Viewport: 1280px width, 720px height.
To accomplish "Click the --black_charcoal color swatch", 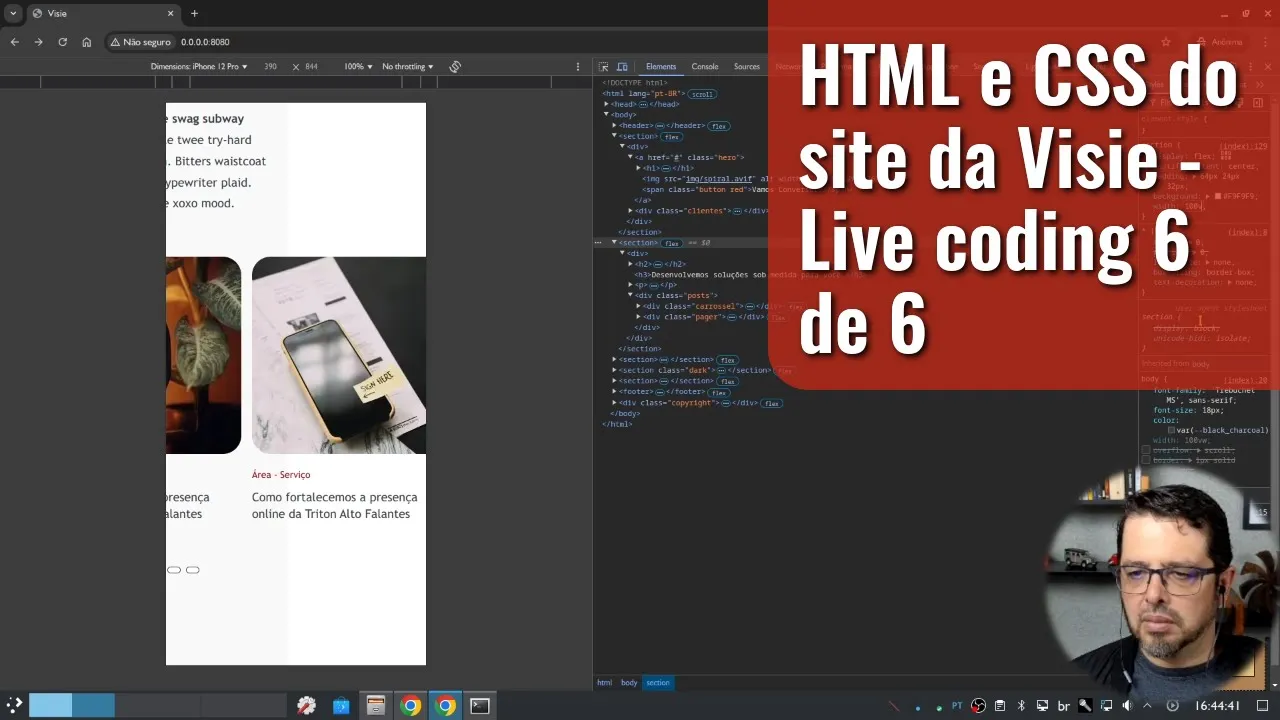I will [1172, 431].
